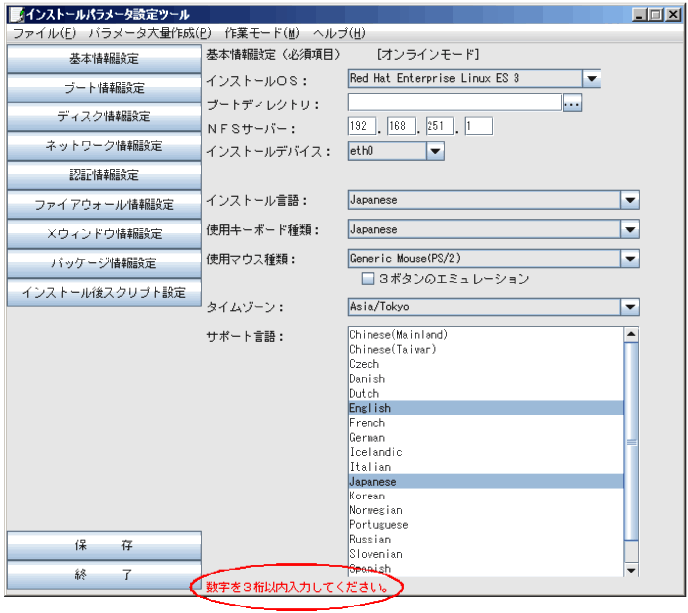Expand the インストールOS dropdown arrow
The image size is (688, 613).
click(x=591, y=79)
